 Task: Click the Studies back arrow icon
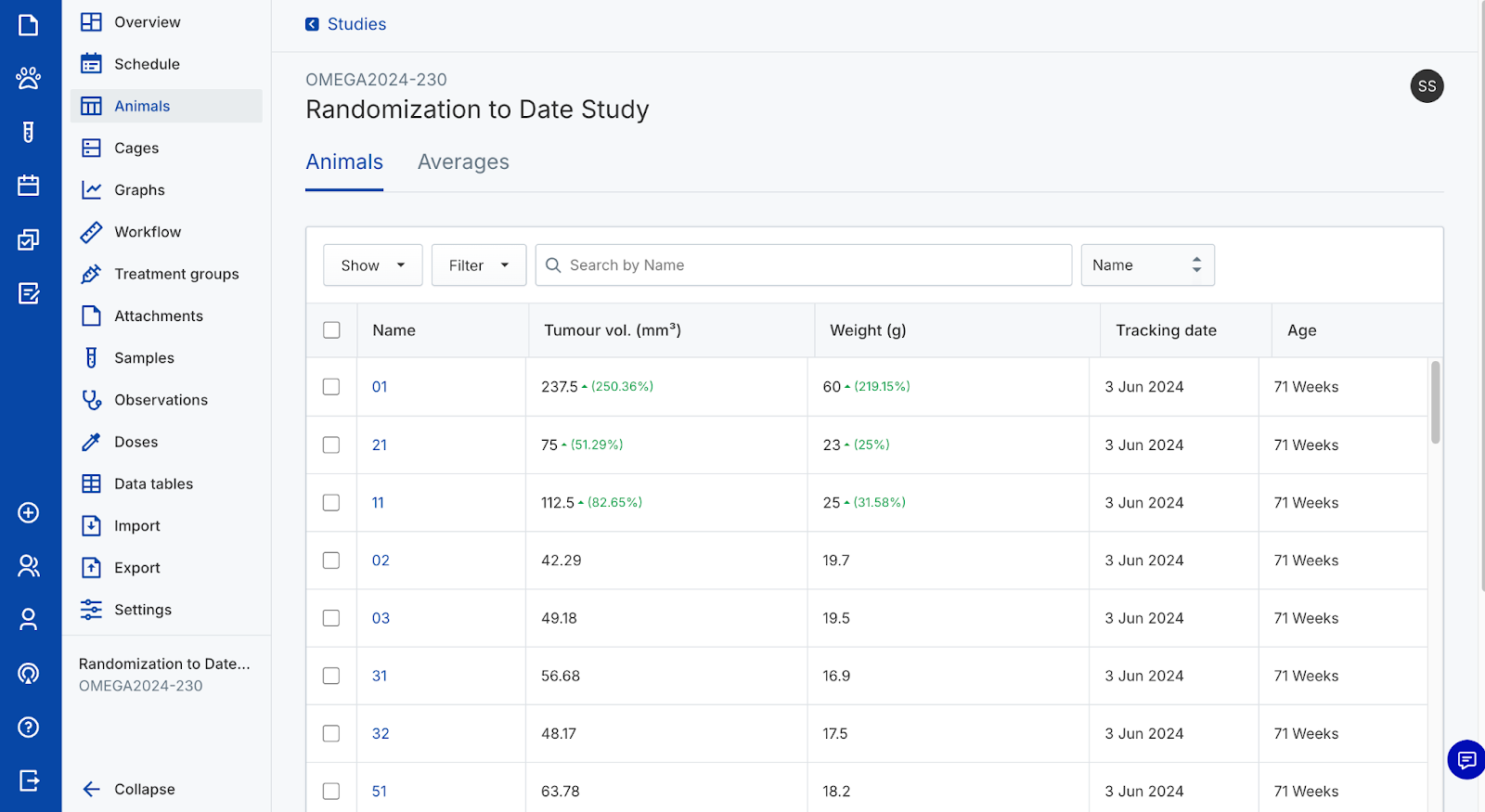click(313, 24)
